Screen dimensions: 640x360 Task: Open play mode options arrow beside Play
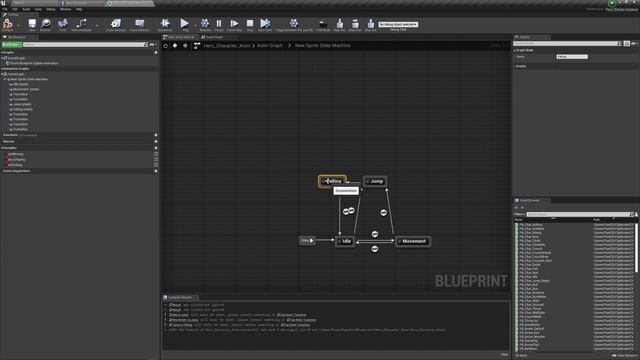[195, 26]
